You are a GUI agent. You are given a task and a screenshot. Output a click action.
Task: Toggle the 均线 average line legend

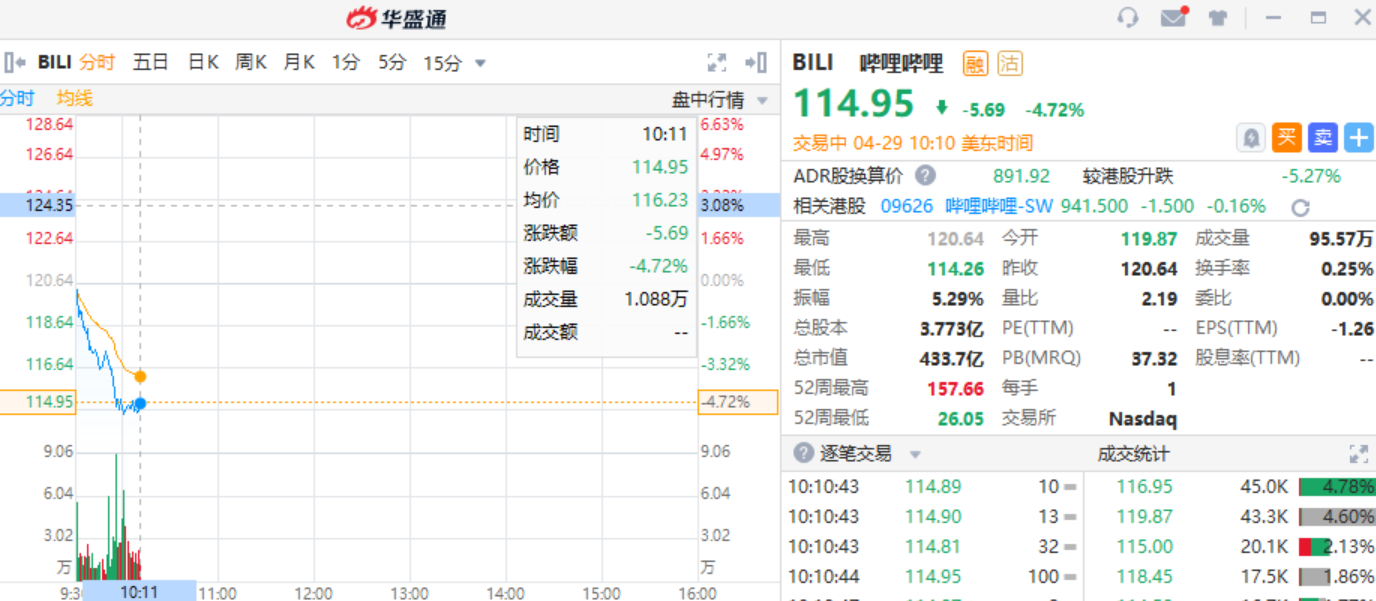[x=75, y=98]
